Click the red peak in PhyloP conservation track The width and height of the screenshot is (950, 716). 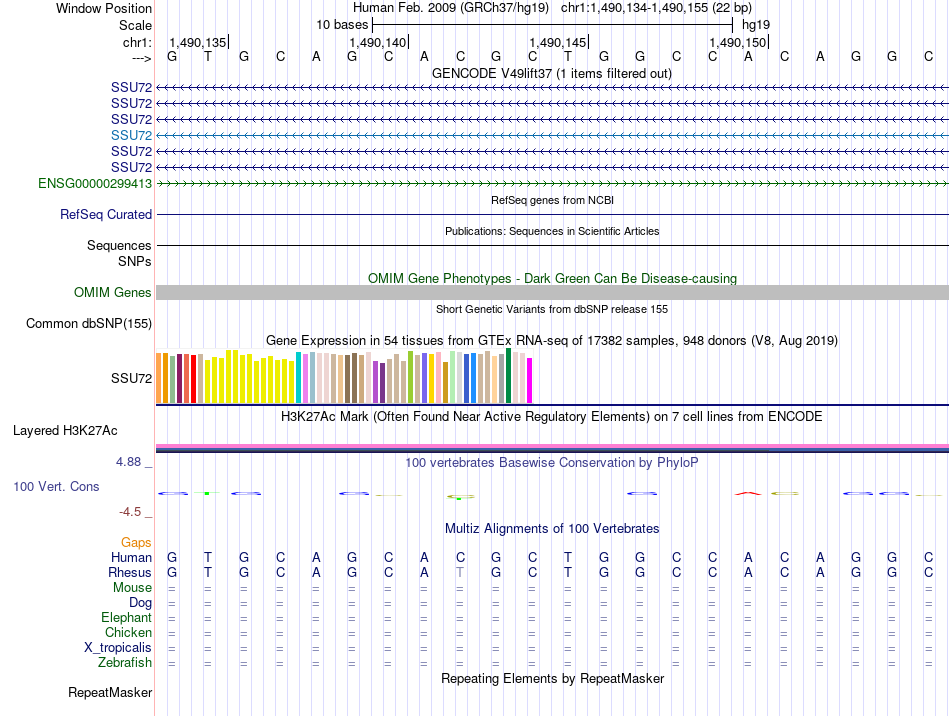click(747, 493)
